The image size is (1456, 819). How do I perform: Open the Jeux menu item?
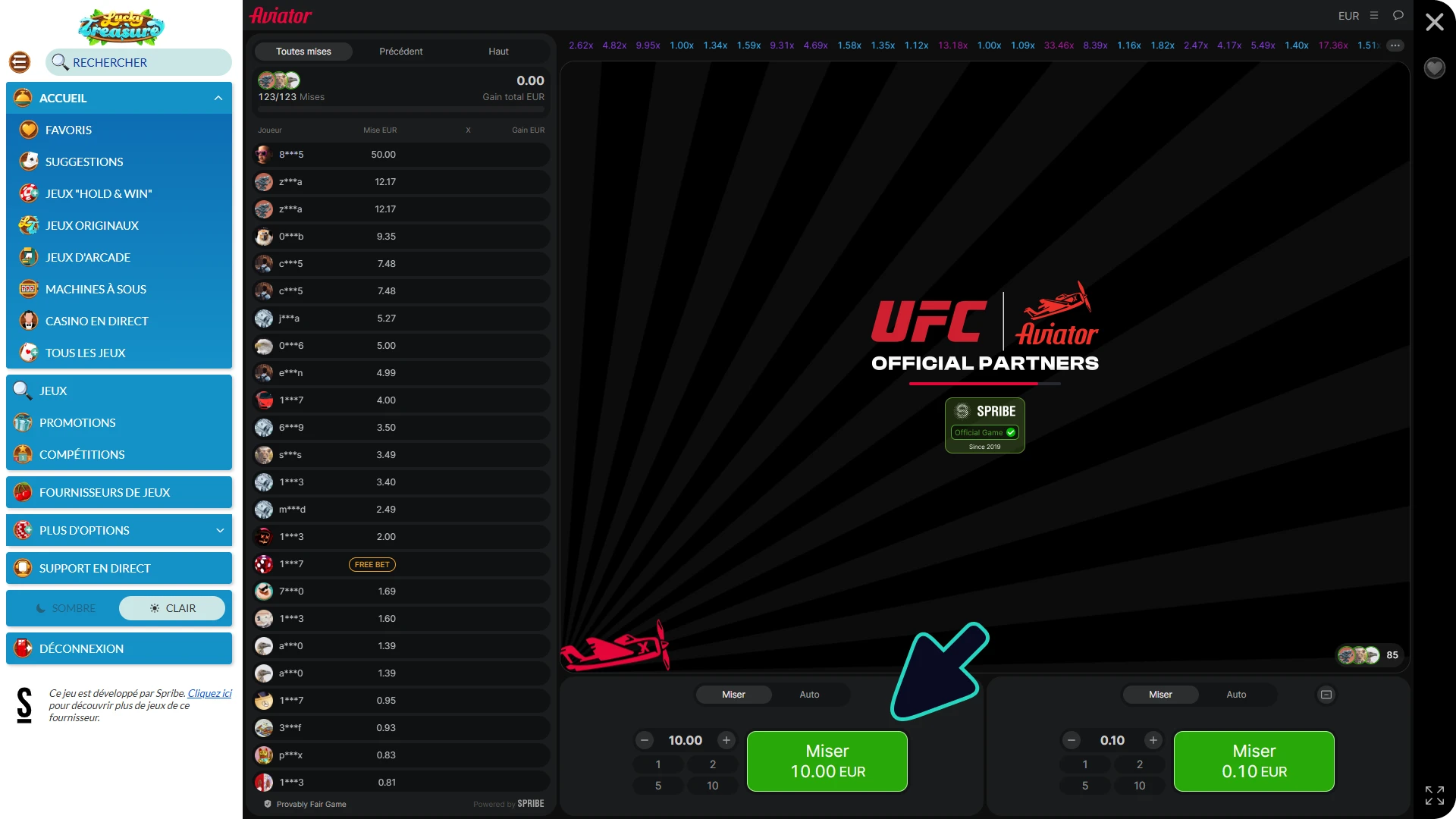pos(119,391)
